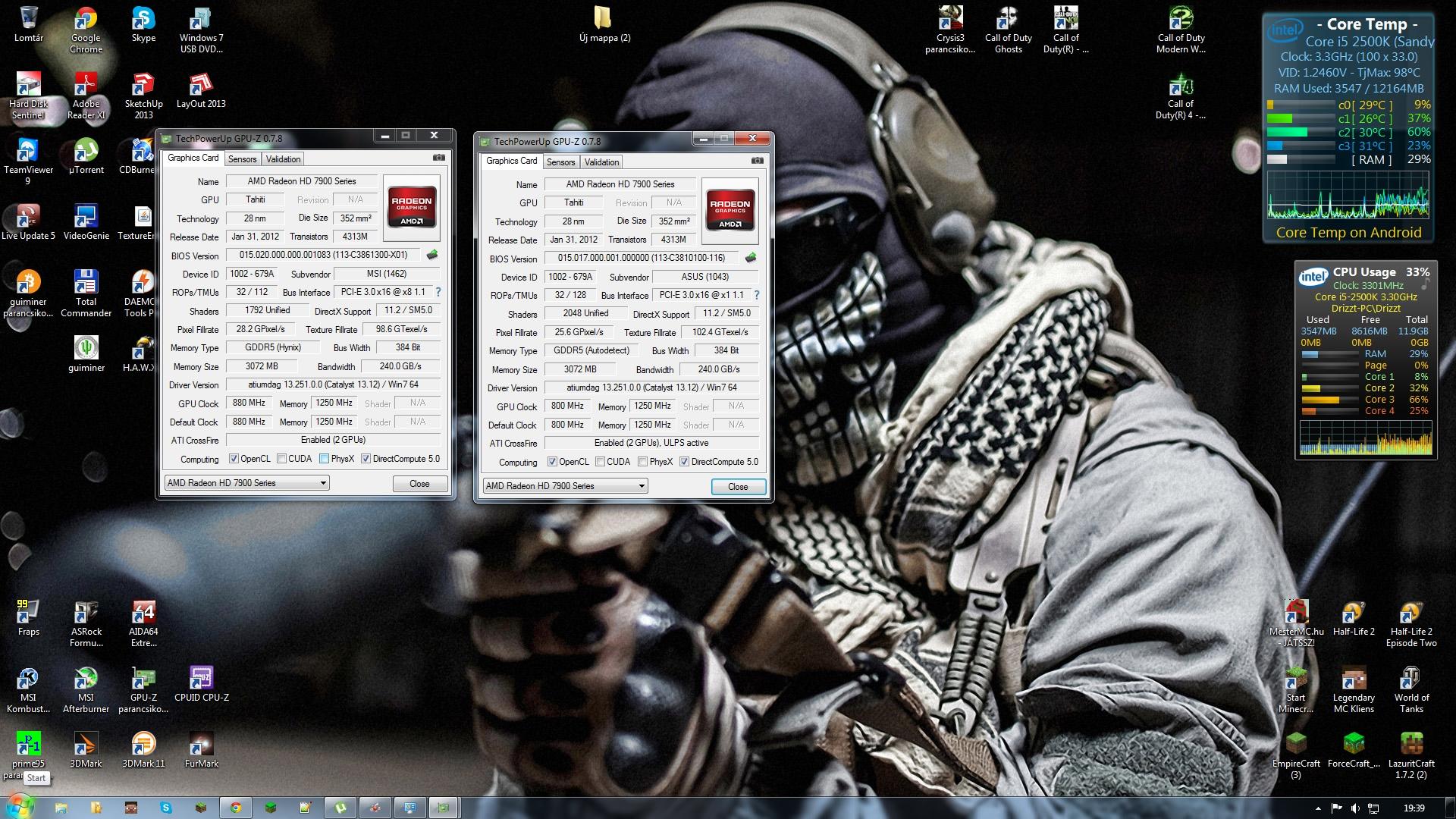Open Hard Disk Sentinel desktop icon
Viewport: 1456px width, 819px height.
coord(28,96)
